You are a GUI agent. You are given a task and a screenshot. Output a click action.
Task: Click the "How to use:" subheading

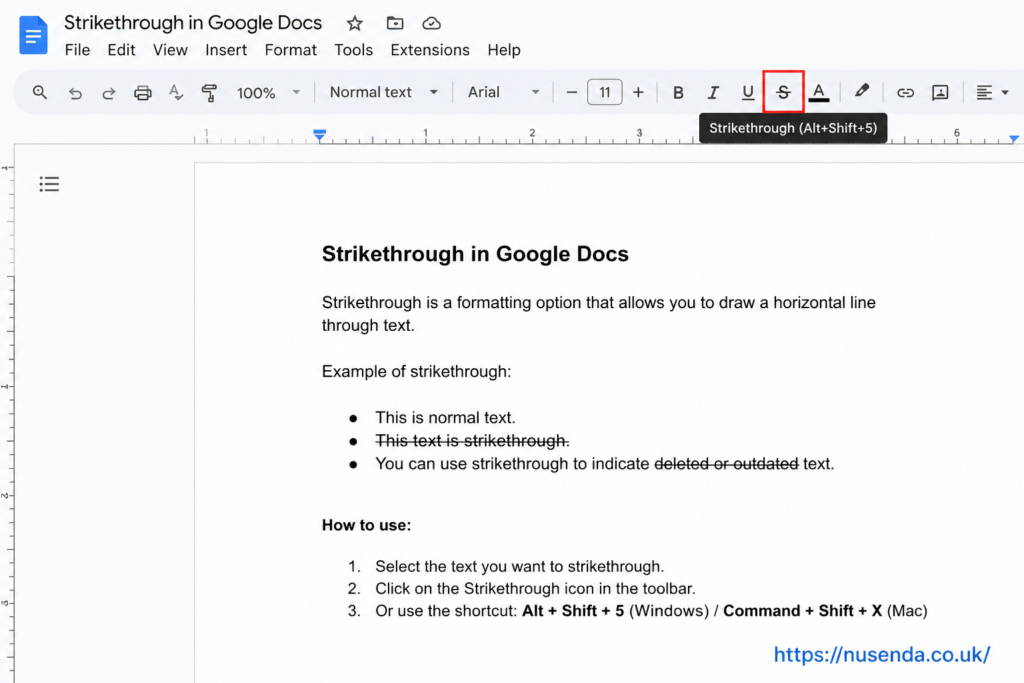(366, 526)
